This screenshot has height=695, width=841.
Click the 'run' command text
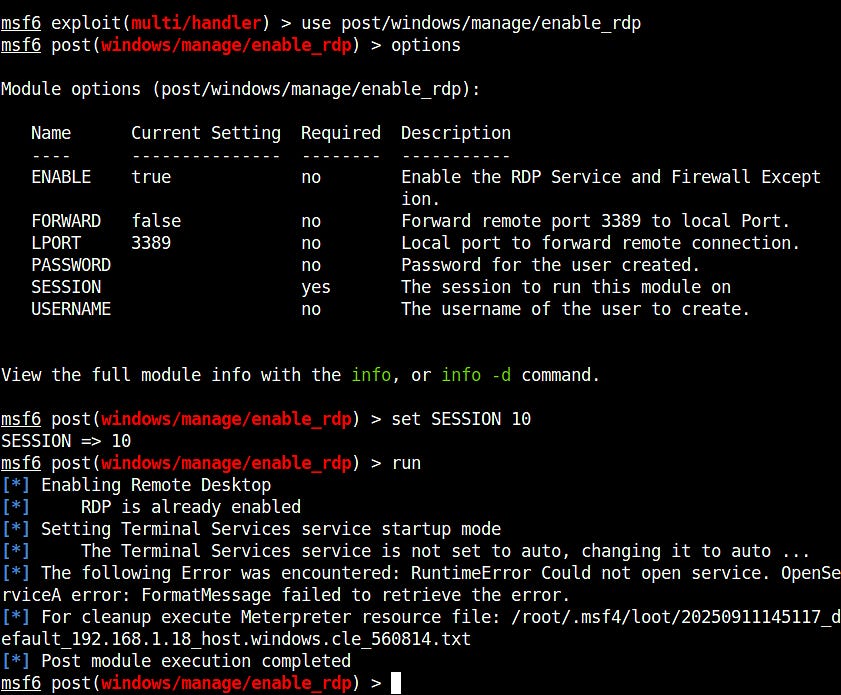tap(406, 463)
